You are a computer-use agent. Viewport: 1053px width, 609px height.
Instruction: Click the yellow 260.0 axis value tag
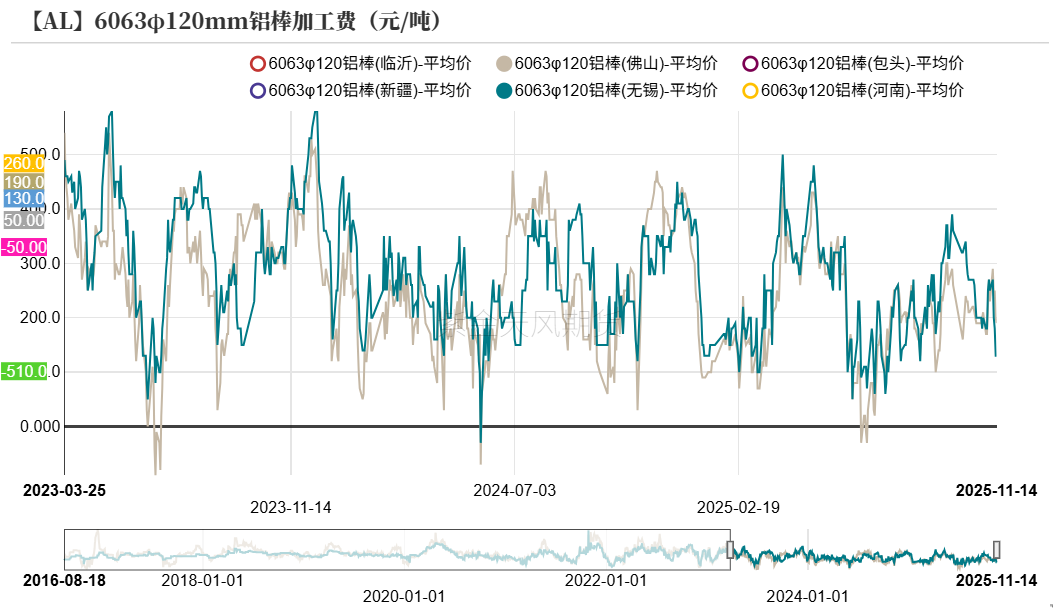pos(23,163)
